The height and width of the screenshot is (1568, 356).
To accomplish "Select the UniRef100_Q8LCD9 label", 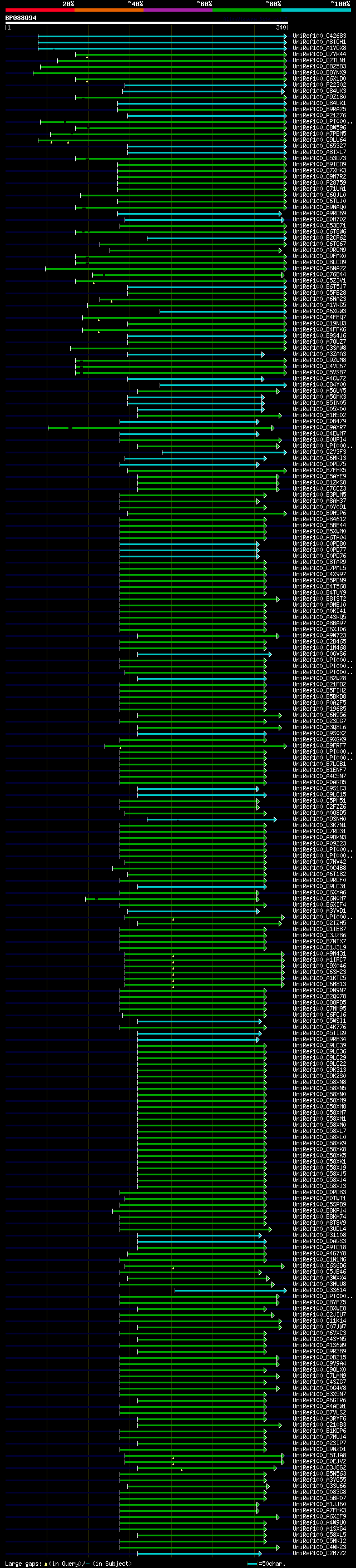I will (x=319, y=263).
